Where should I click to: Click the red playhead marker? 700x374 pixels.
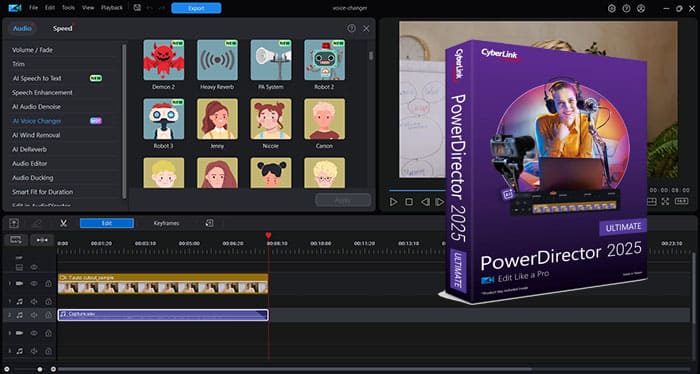268,236
